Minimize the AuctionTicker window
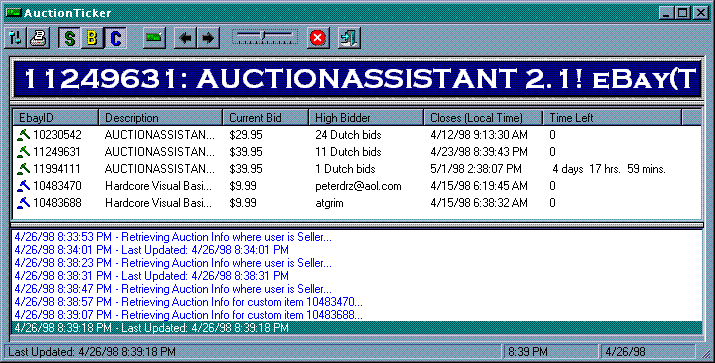 pyautogui.click(x=667, y=13)
